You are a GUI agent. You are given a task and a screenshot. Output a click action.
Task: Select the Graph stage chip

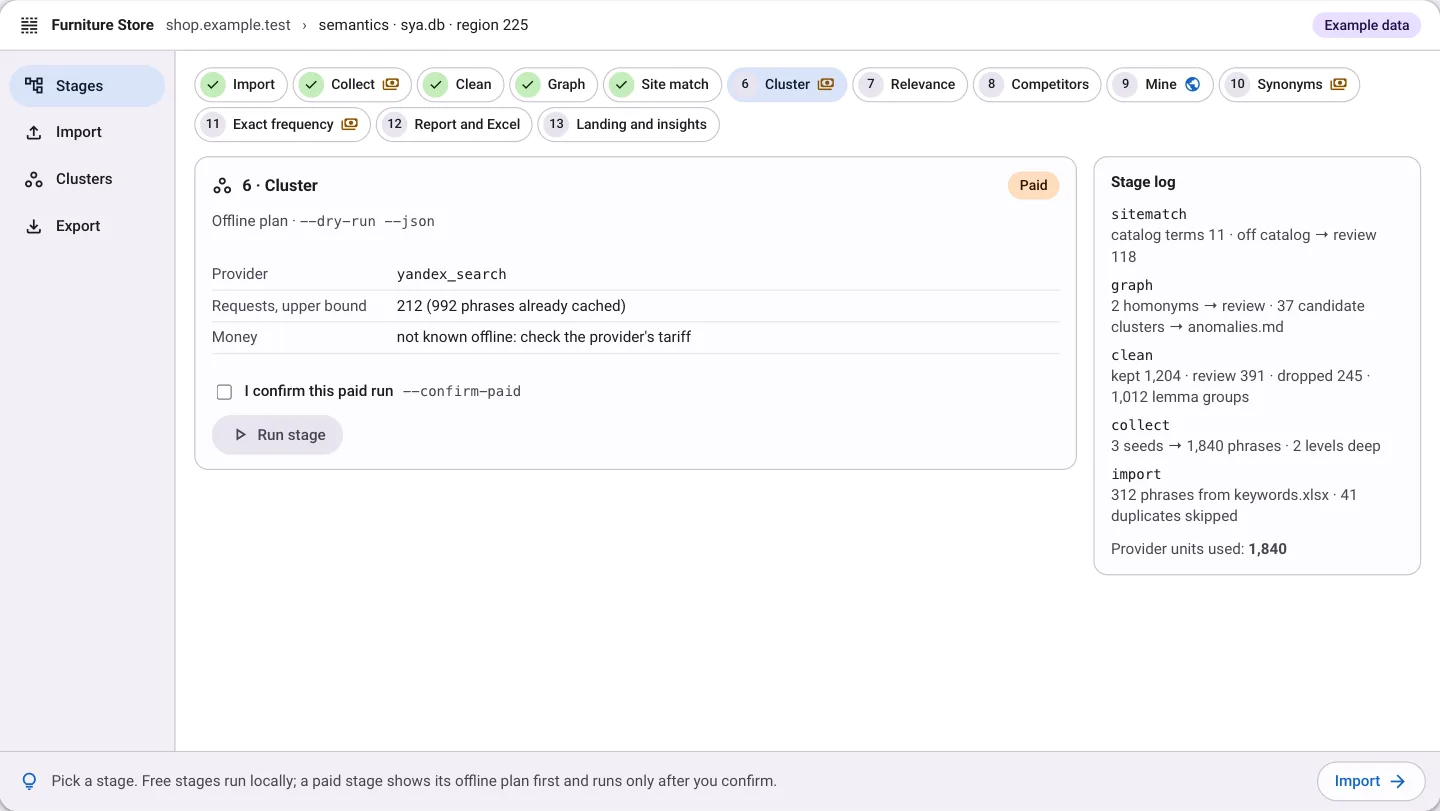(x=553, y=84)
